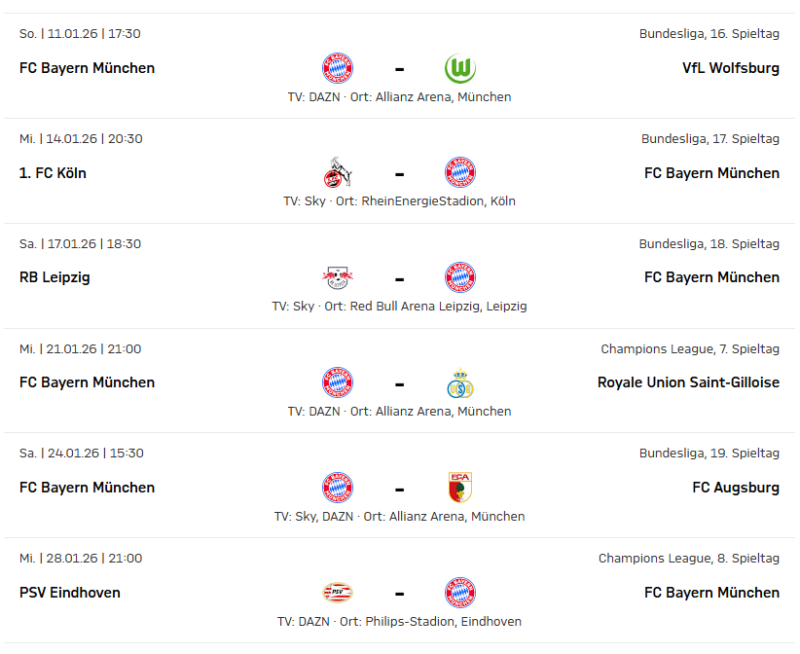Select the RB Leipzig club logo
The height and width of the screenshot is (654, 800).
(x=338, y=278)
